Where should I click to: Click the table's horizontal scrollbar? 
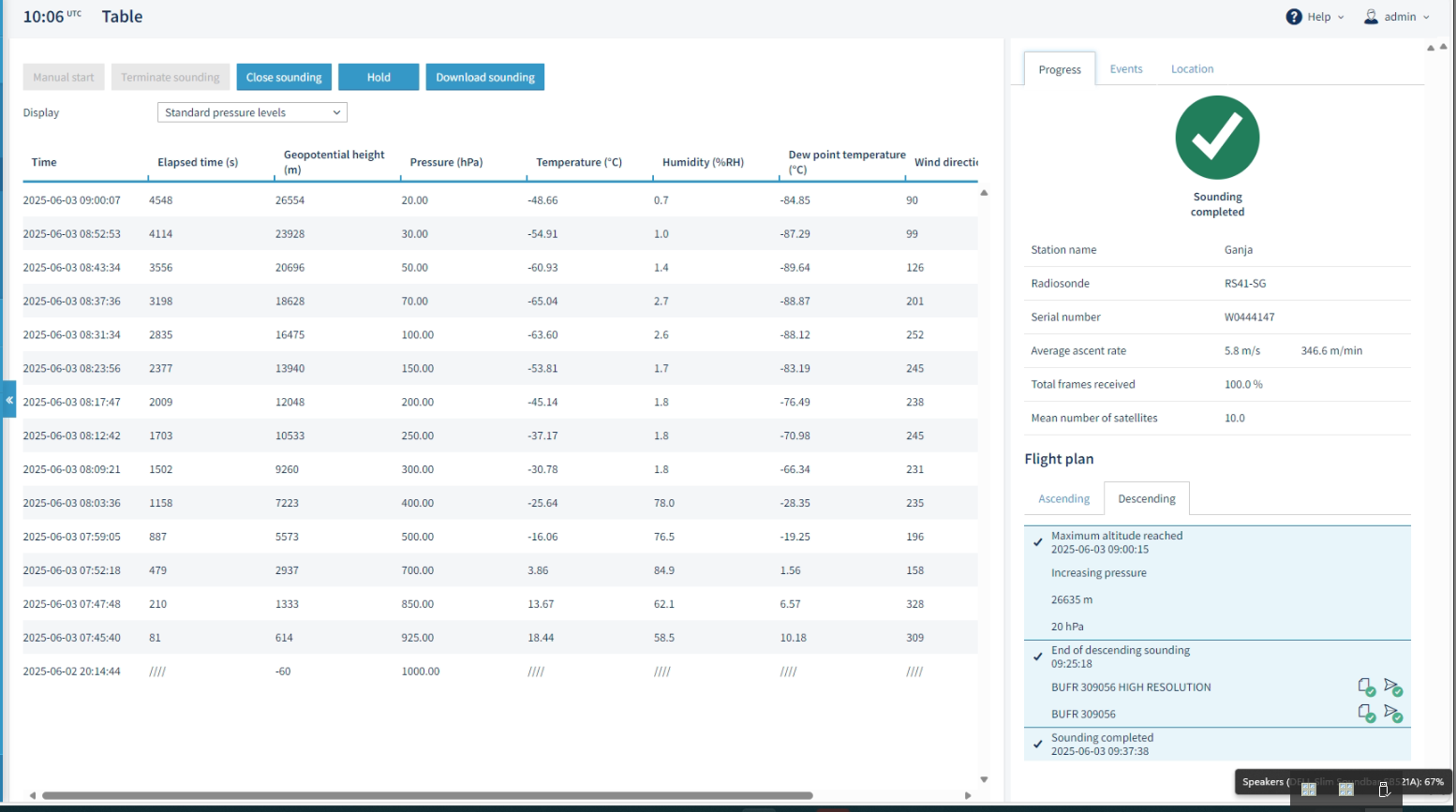pos(427,796)
